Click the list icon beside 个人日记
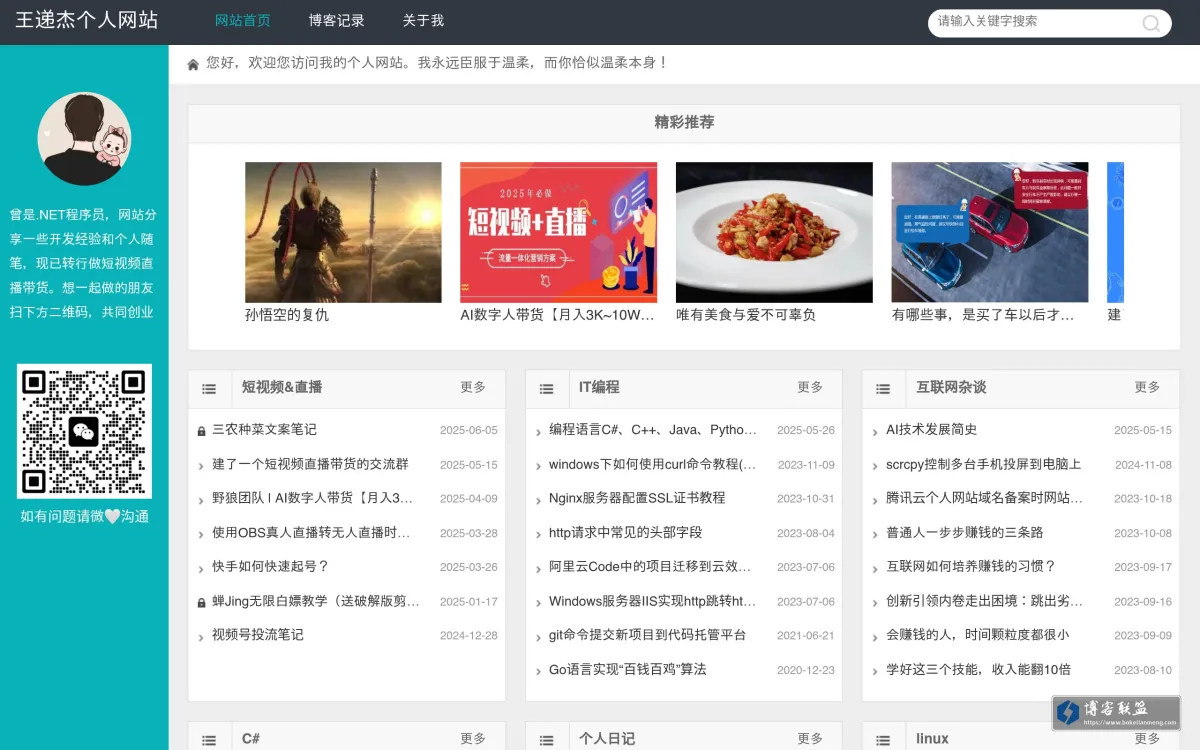Screen dimensions: 1200x750 546,741
